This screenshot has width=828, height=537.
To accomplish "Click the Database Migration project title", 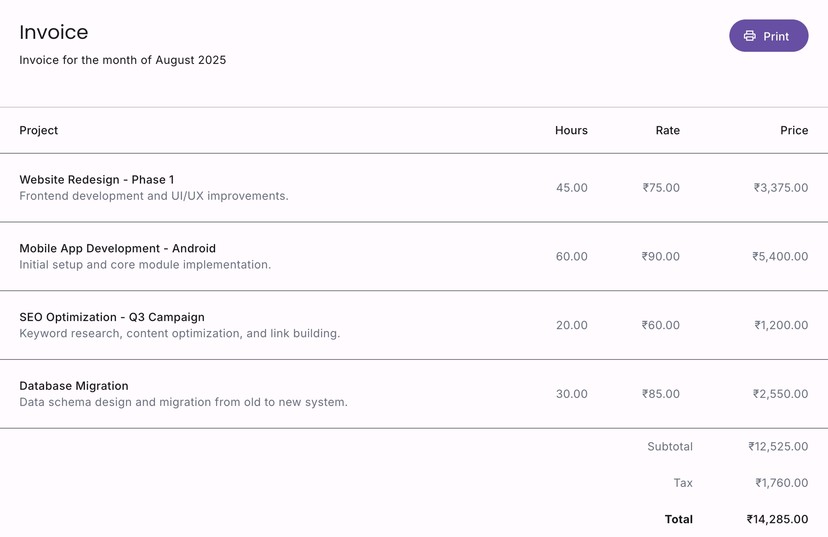I will (74, 386).
